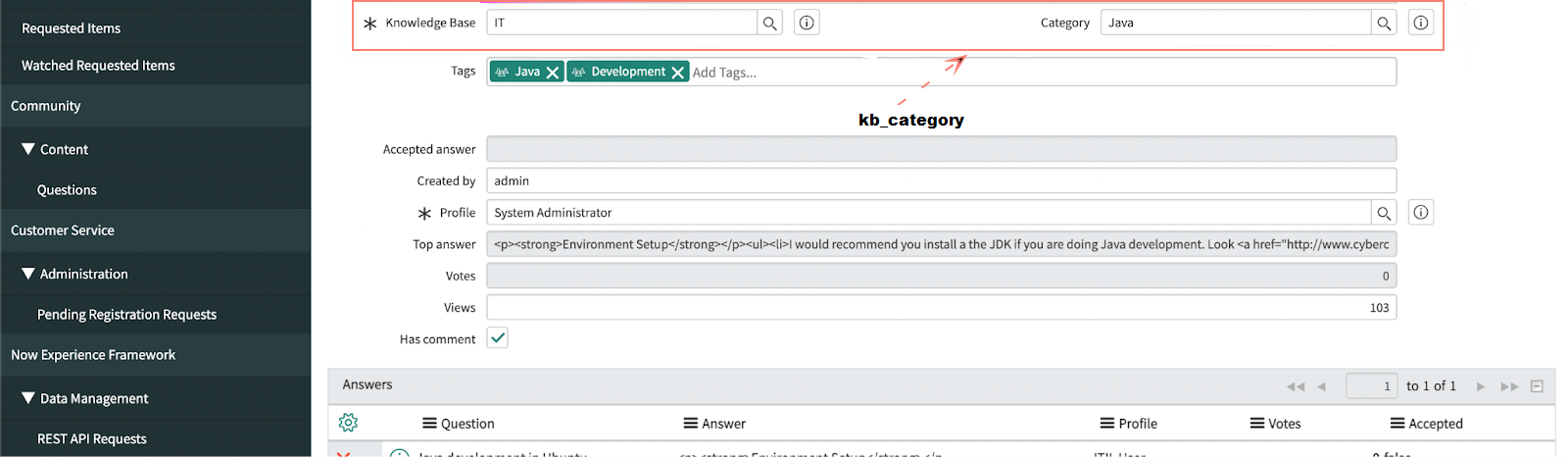The height and width of the screenshot is (457, 1568).
Task: Open Knowledge Base info icon
Action: tap(807, 24)
